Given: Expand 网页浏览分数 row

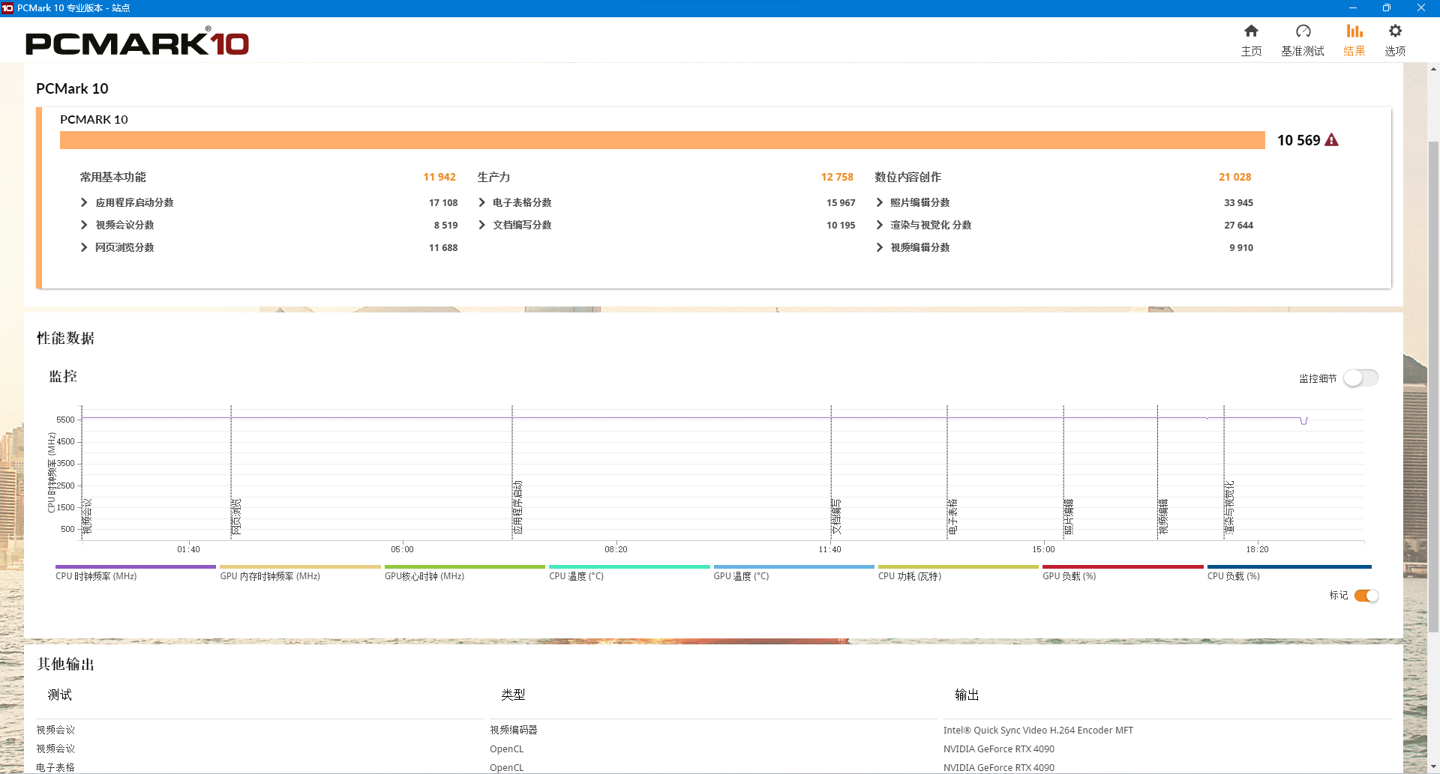Looking at the screenshot, I should click(84, 248).
